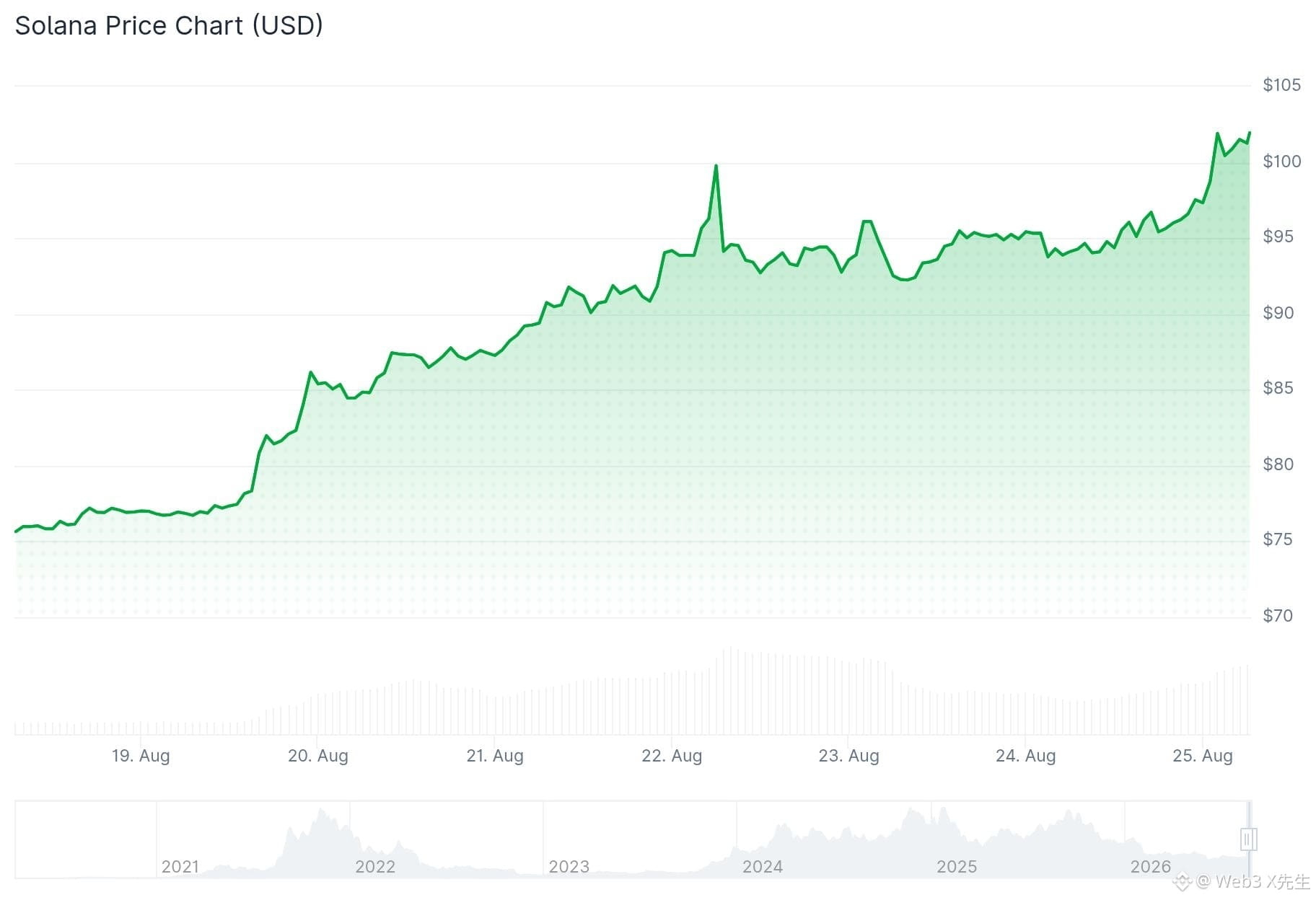
Task: Click the $100 price axis label
Action: click(x=1282, y=162)
